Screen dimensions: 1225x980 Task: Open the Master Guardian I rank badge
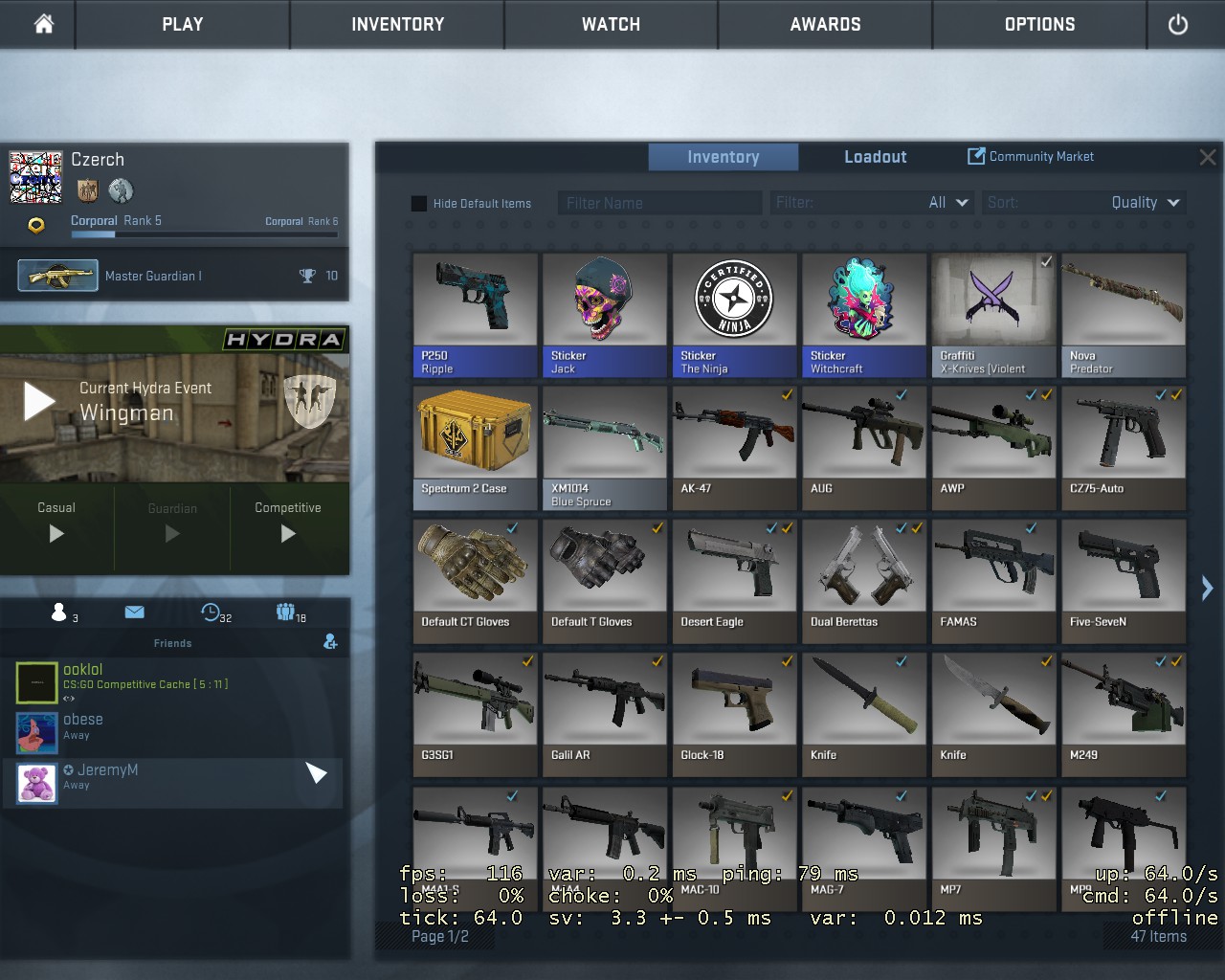[x=57, y=276]
